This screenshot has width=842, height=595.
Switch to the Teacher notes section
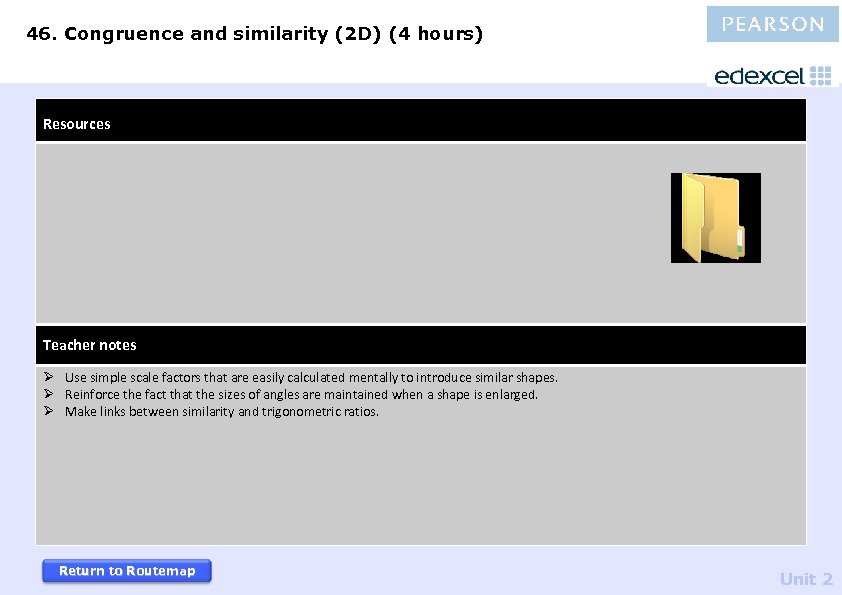click(x=90, y=344)
